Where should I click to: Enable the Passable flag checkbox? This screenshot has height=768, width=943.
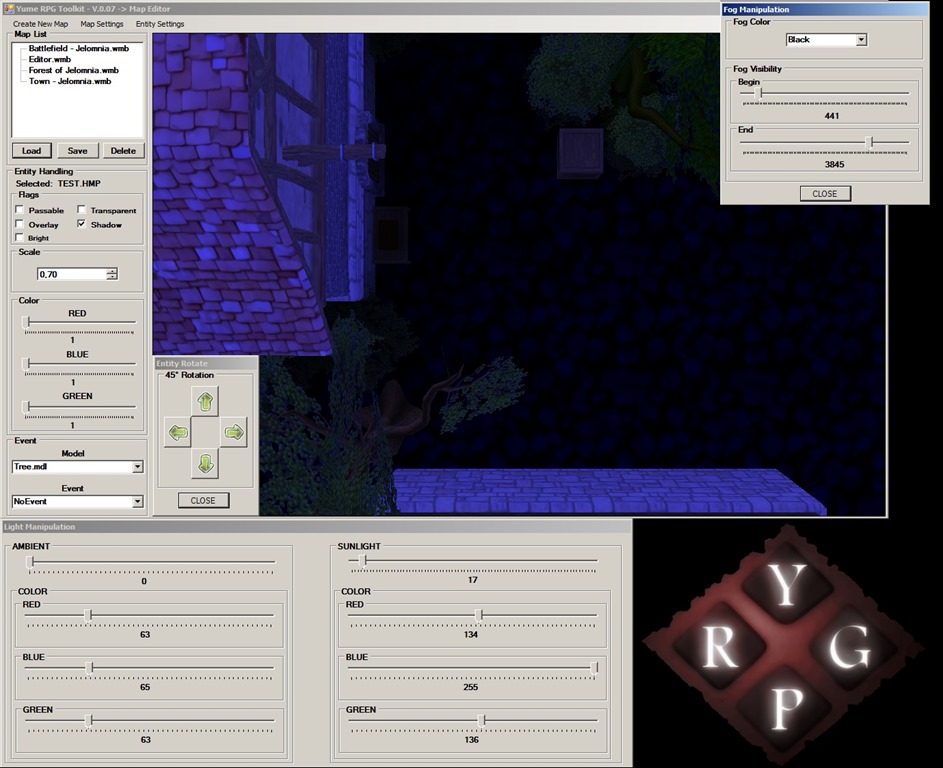pyautogui.click(x=20, y=211)
